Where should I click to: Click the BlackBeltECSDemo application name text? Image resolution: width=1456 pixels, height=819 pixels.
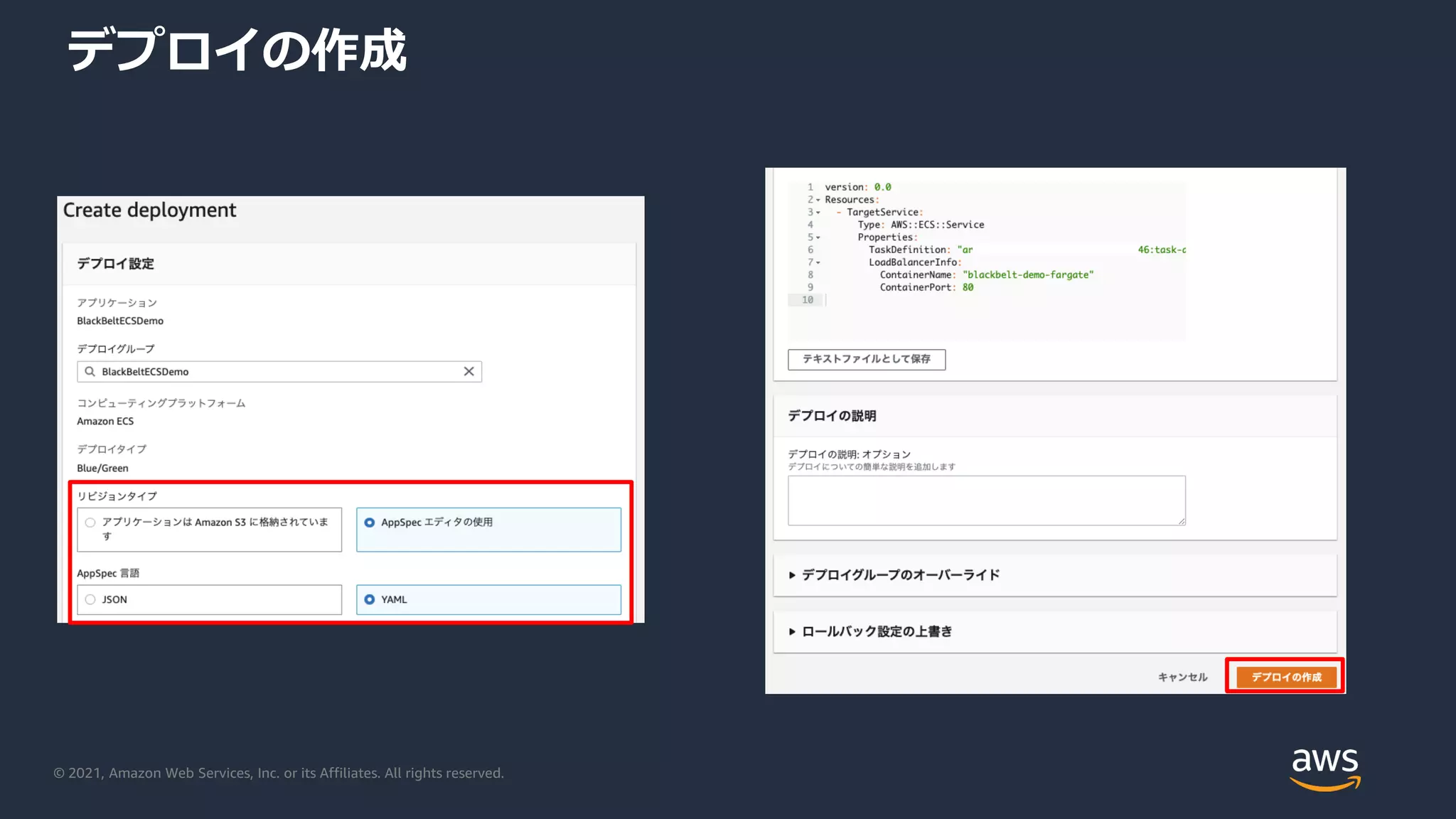click(x=120, y=321)
